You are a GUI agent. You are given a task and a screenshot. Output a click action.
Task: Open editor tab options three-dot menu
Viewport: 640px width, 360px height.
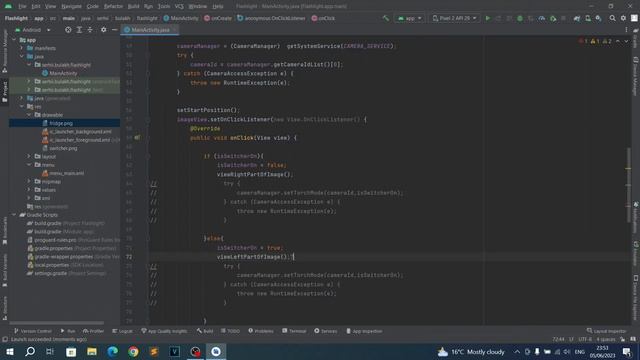click(626, 30)
